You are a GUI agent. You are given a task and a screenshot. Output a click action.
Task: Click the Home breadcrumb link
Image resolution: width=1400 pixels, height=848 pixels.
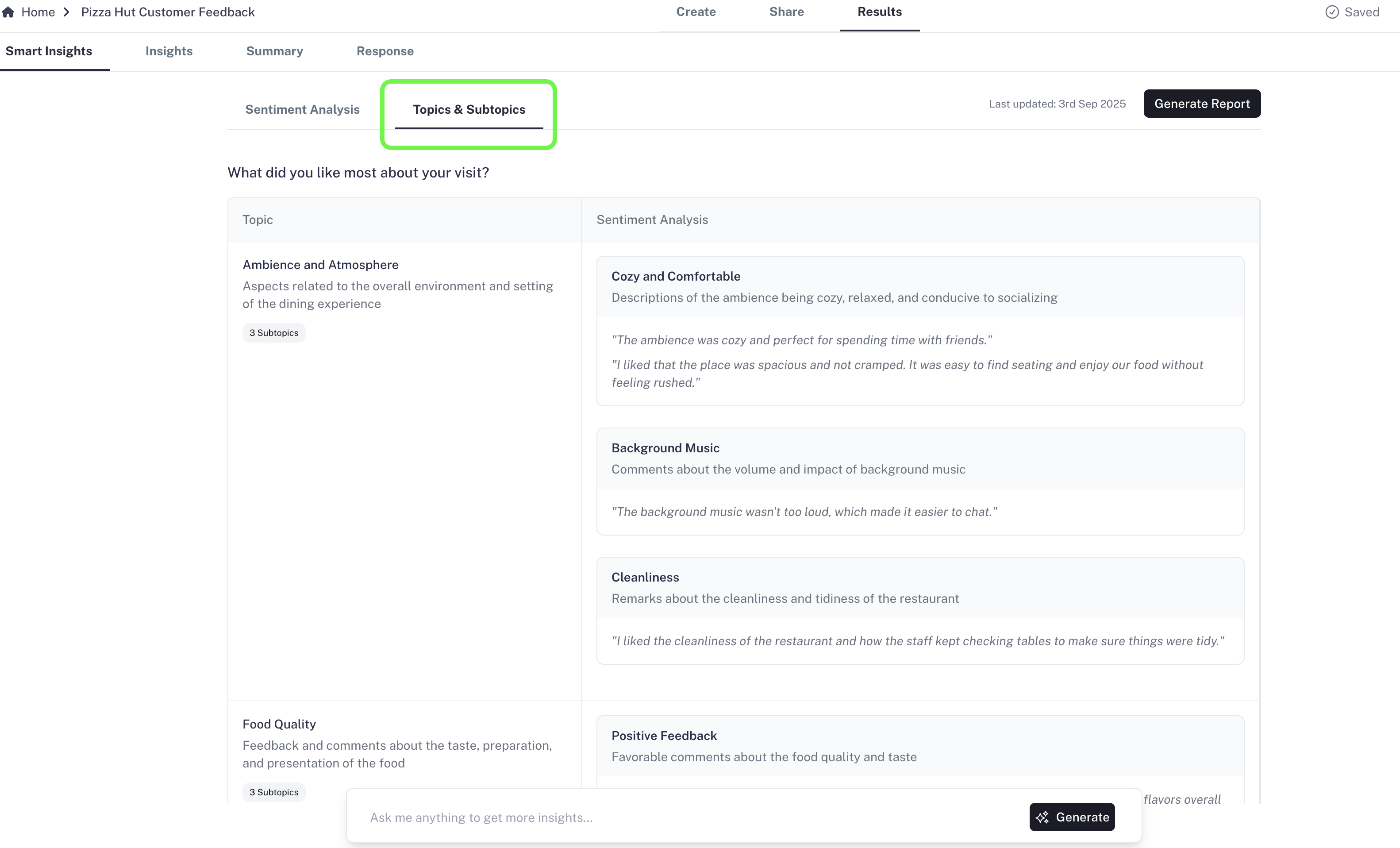(x=38, y=12)
